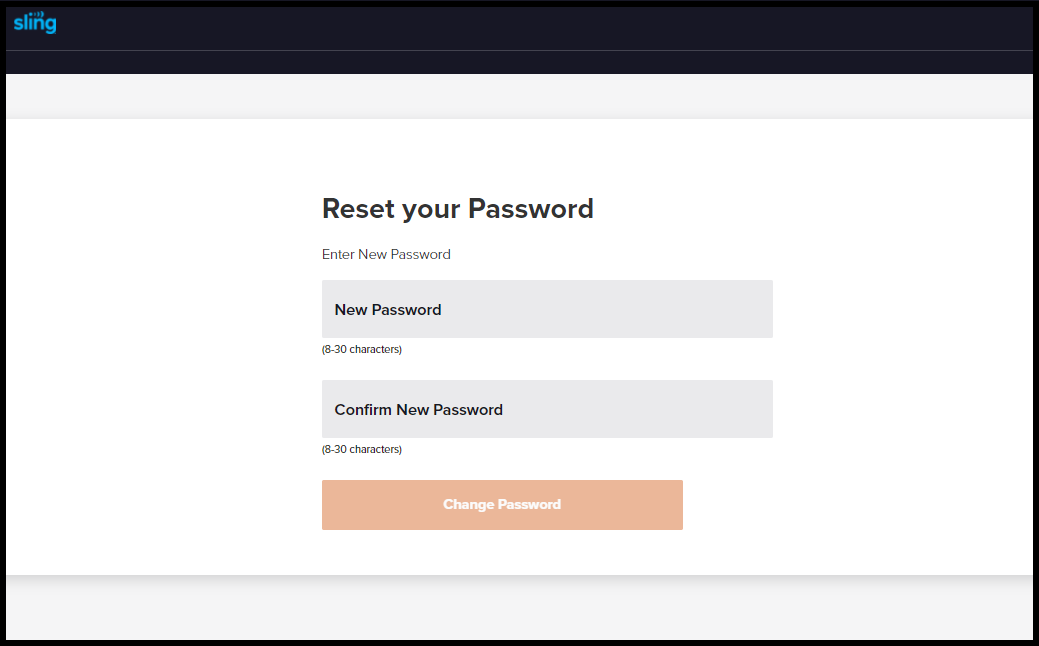This screenshot has height=646, width=1039.
Task: Submit the form via Change Password
Action: [x=501, y=504]
